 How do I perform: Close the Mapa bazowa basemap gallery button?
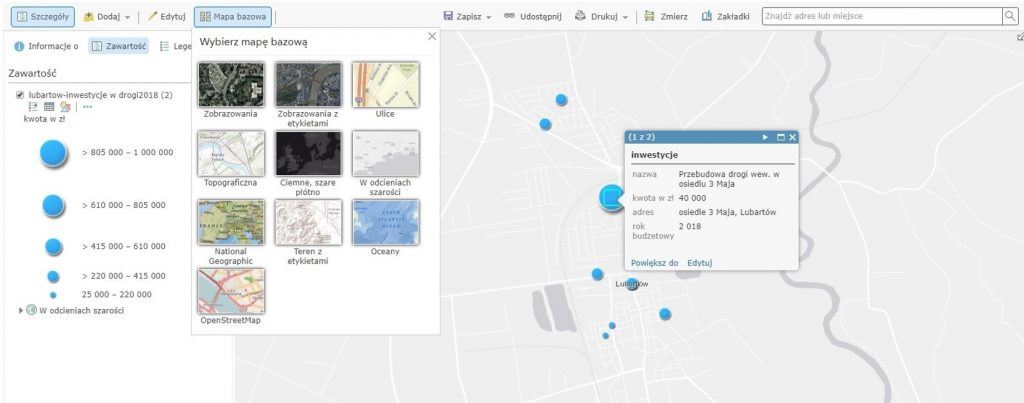click(x=233, y=17)
